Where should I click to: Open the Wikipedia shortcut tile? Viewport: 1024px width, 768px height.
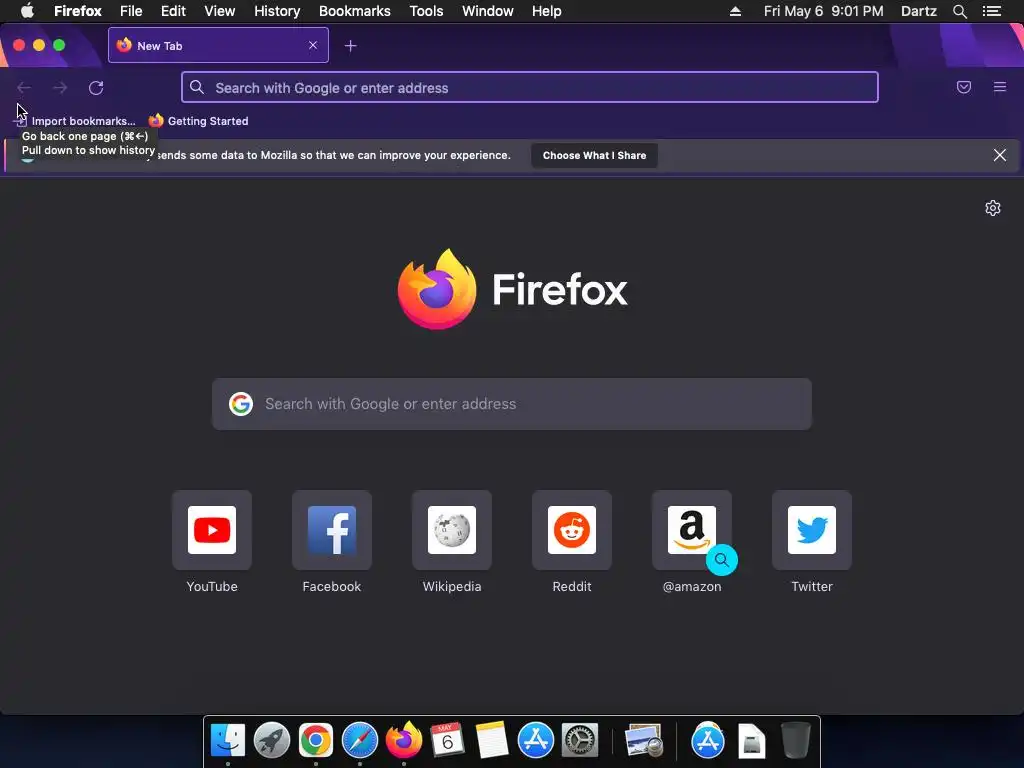tap(452, 530)
